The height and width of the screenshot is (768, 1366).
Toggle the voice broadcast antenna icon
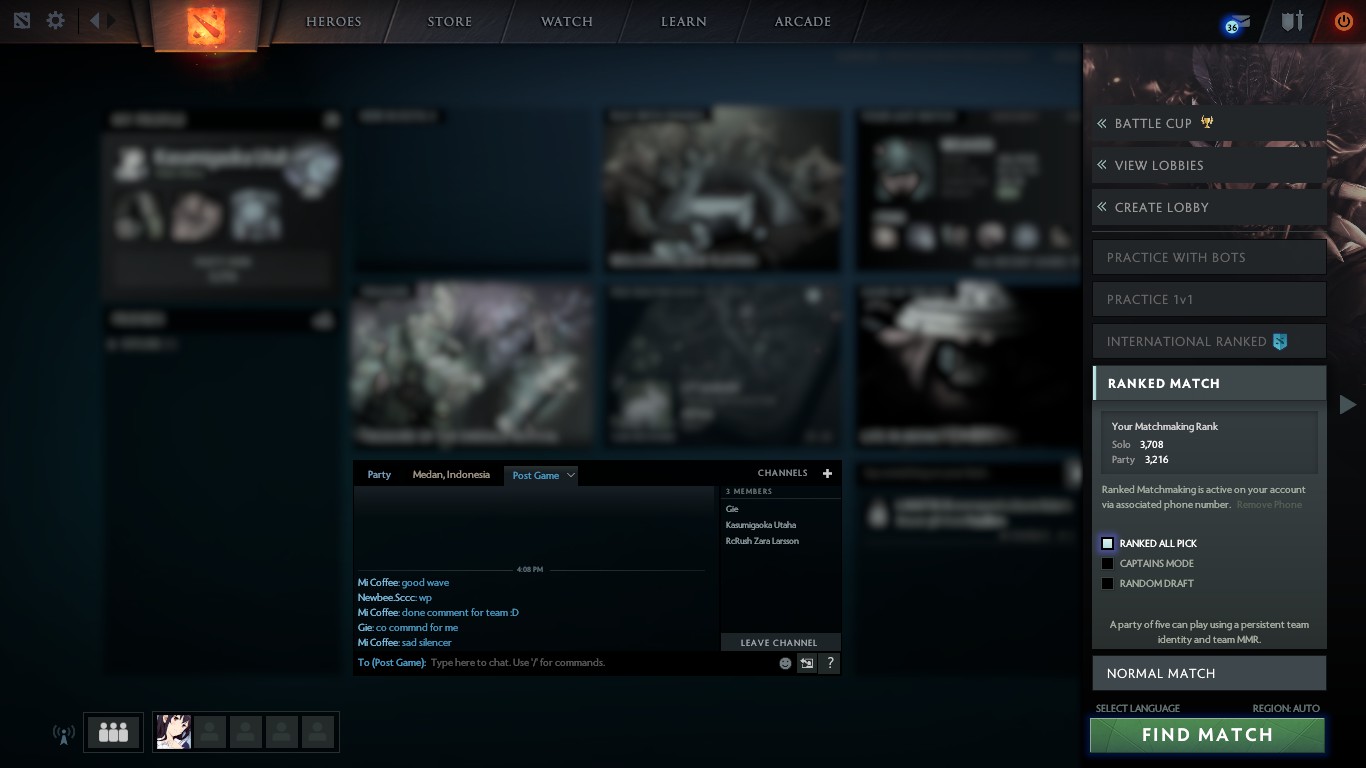pyautogui.click(x=63, y=734)
